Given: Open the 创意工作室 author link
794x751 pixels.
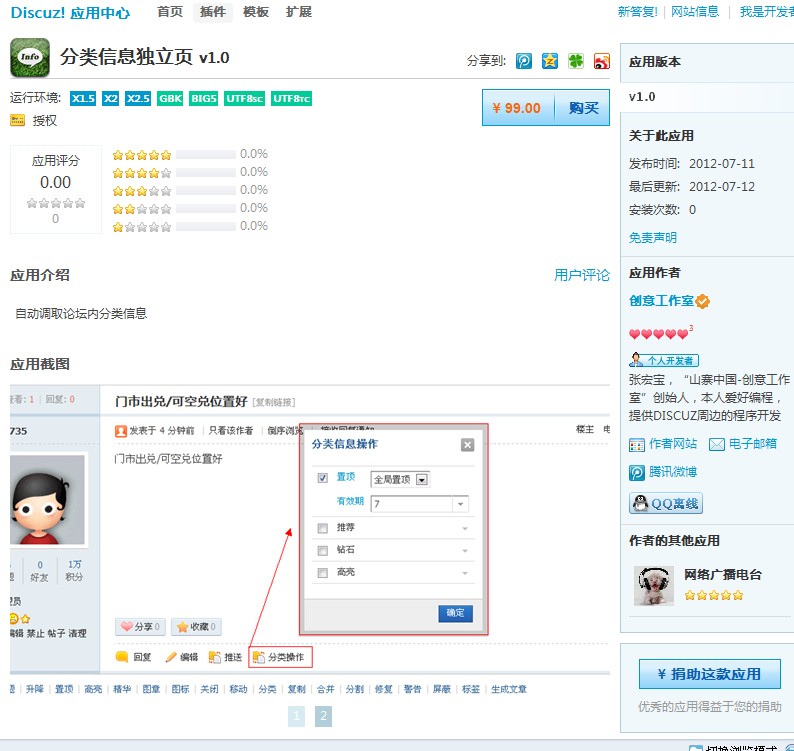Looking at the screenshot, I should (x=661, y=301).
